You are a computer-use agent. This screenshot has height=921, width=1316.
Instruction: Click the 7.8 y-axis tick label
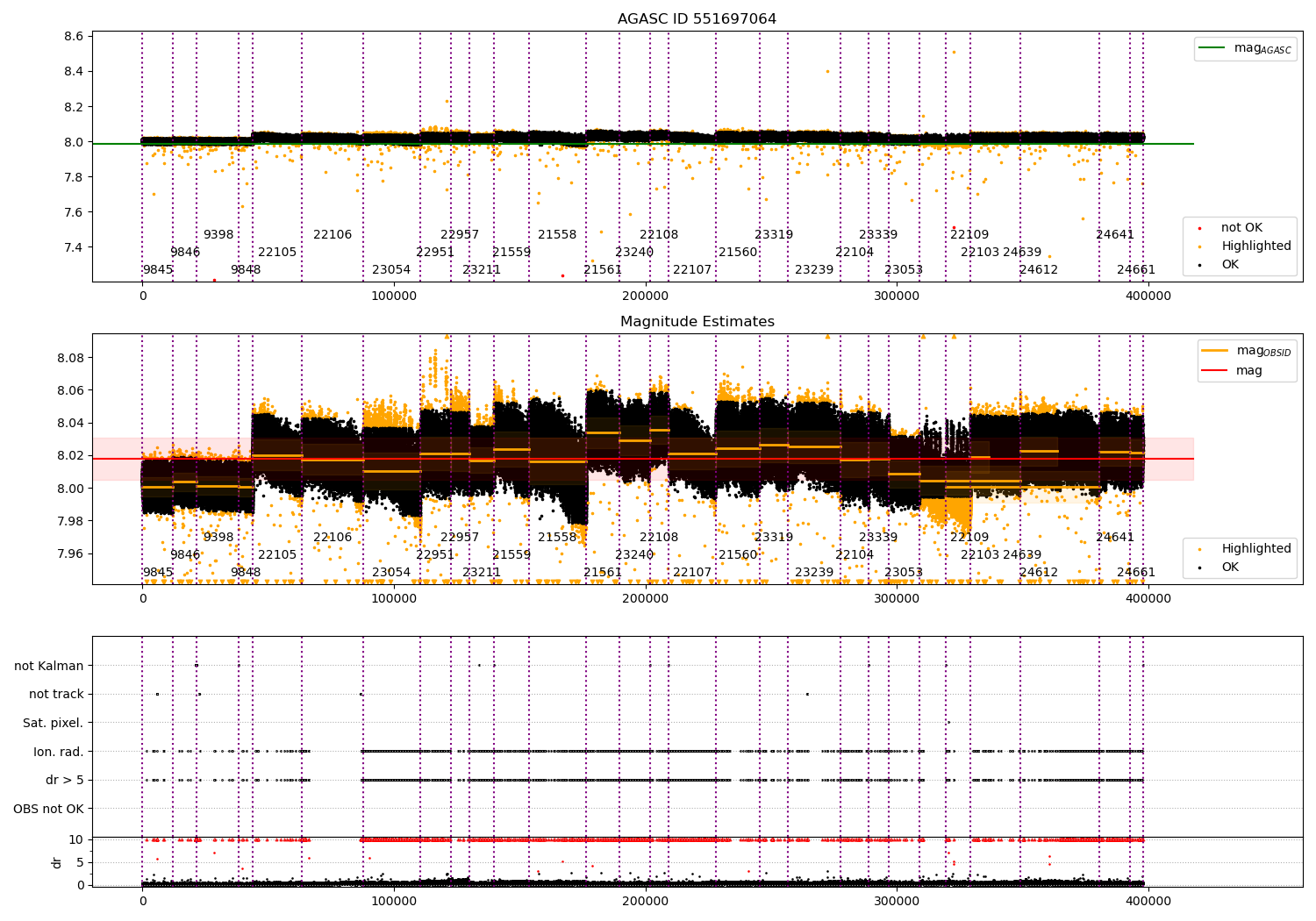[x=74, y=177]
